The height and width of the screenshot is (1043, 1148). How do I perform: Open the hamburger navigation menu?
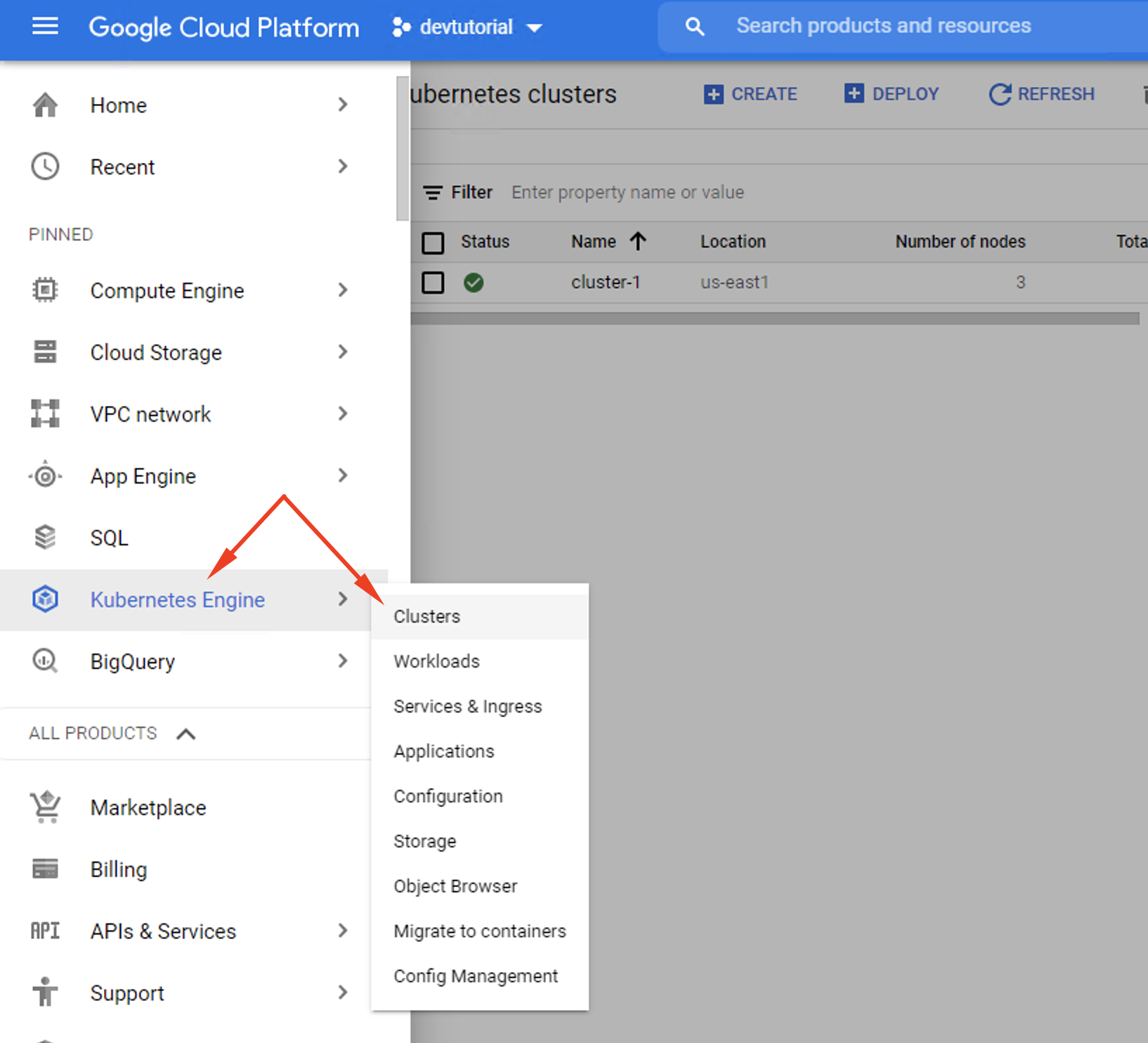[45, 27]
